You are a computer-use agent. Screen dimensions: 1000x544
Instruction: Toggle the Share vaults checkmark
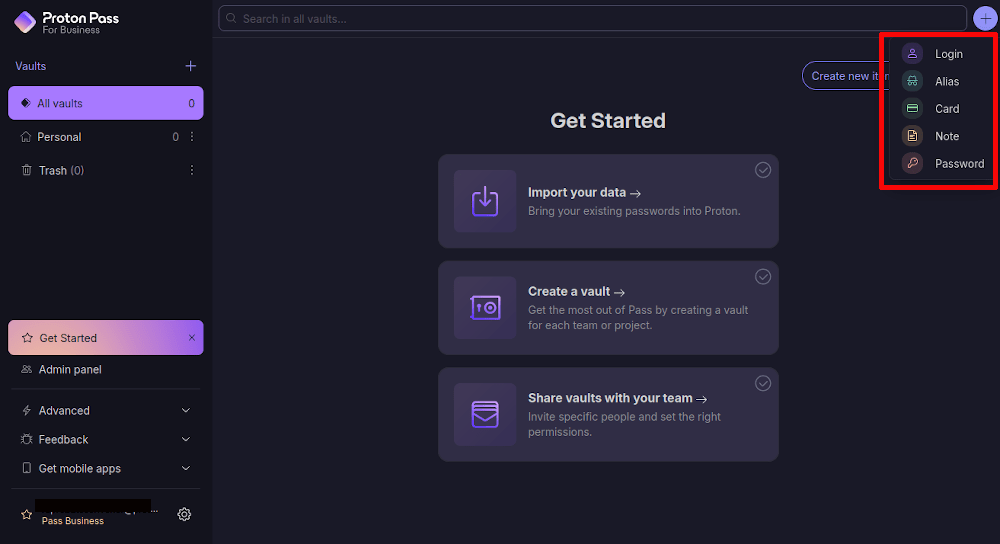coord(763,383)
